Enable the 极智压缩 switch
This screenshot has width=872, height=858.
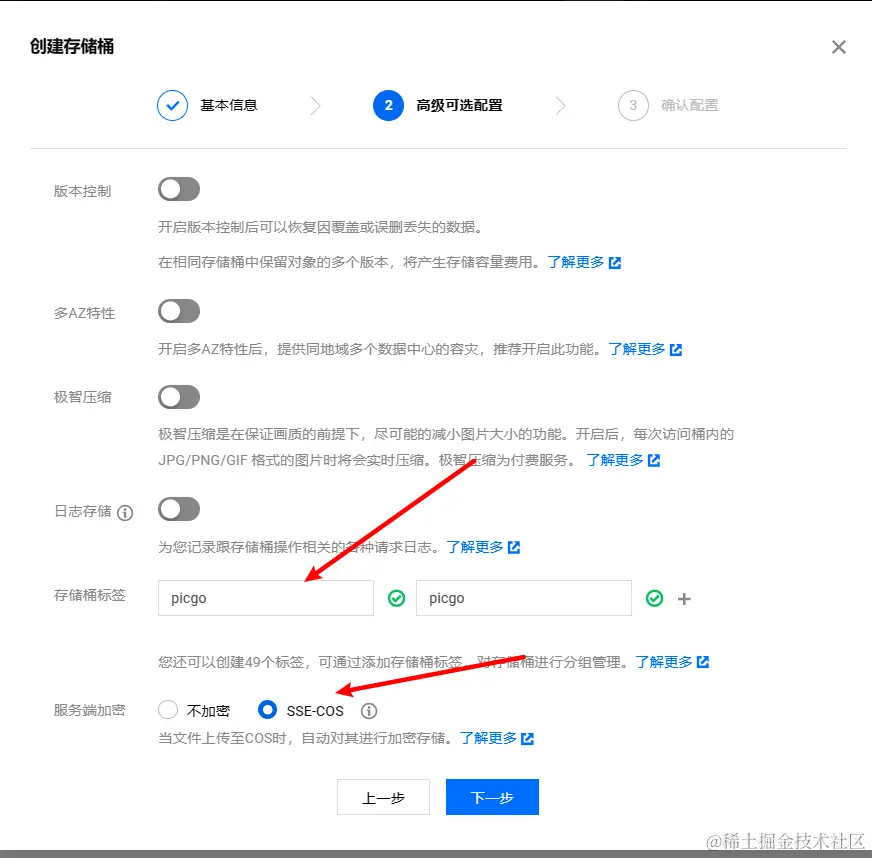(179, 397)
